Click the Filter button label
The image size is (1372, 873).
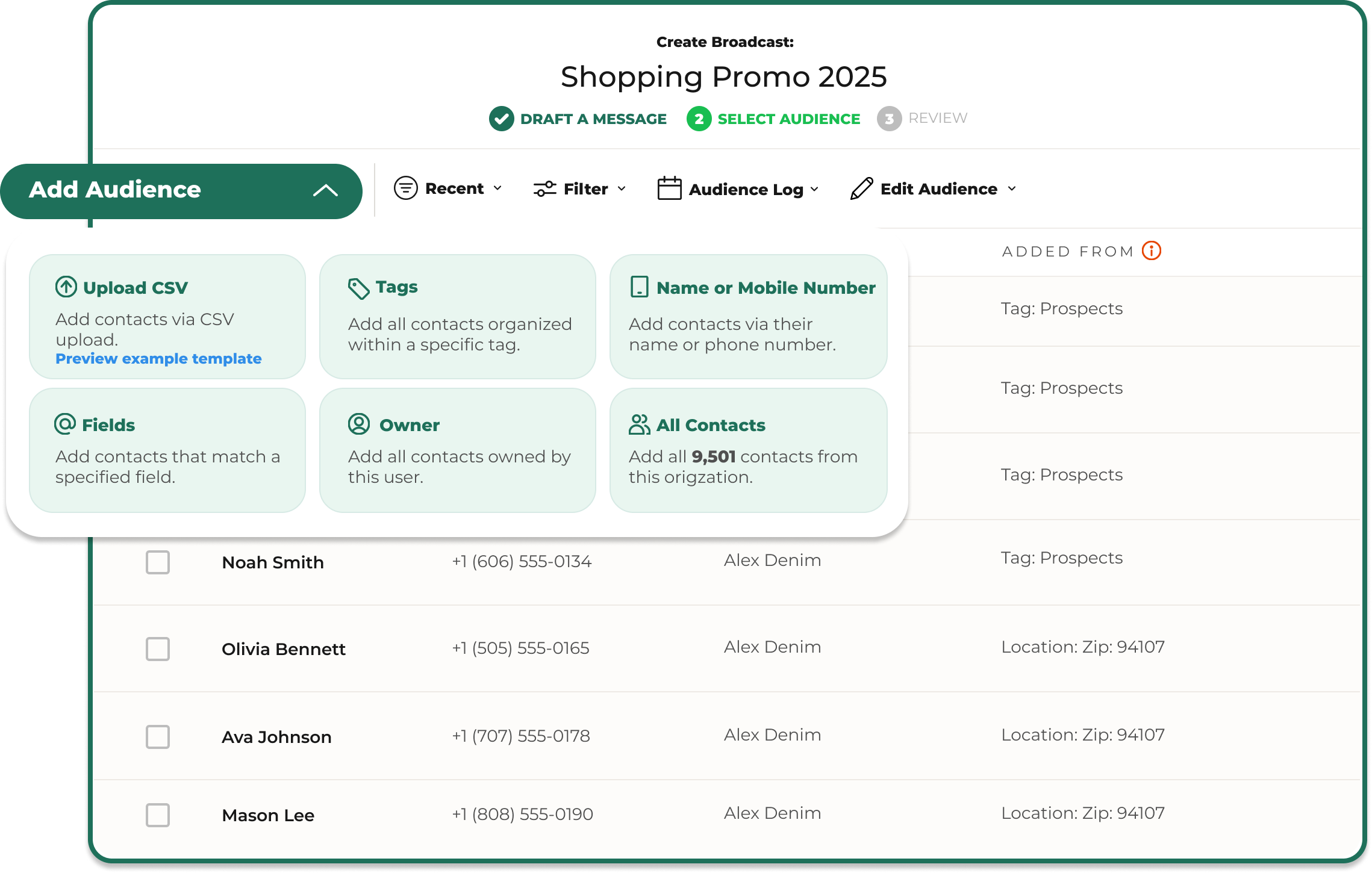point(585,189)
